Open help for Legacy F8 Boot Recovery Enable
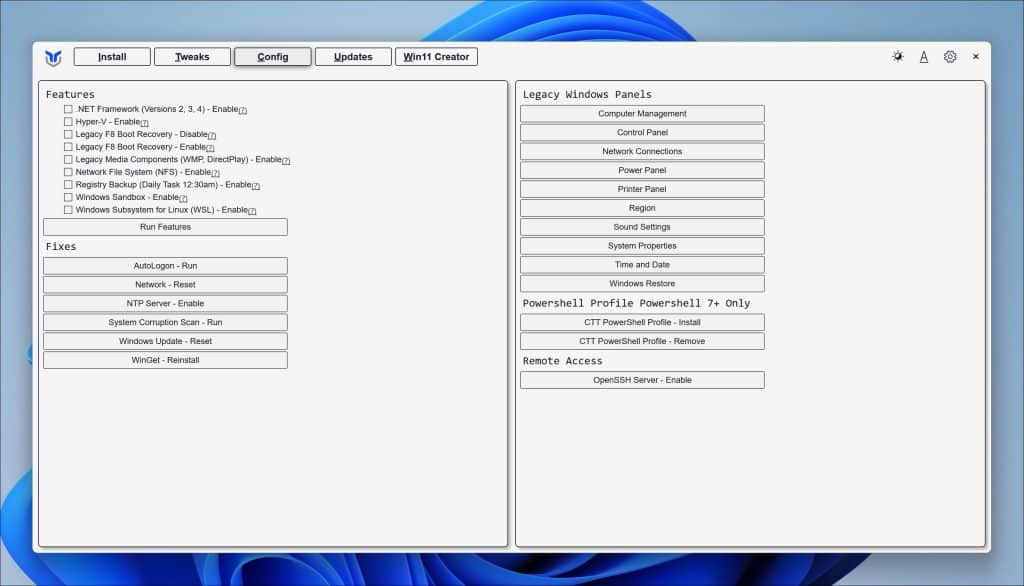 (x=210, y=148)
